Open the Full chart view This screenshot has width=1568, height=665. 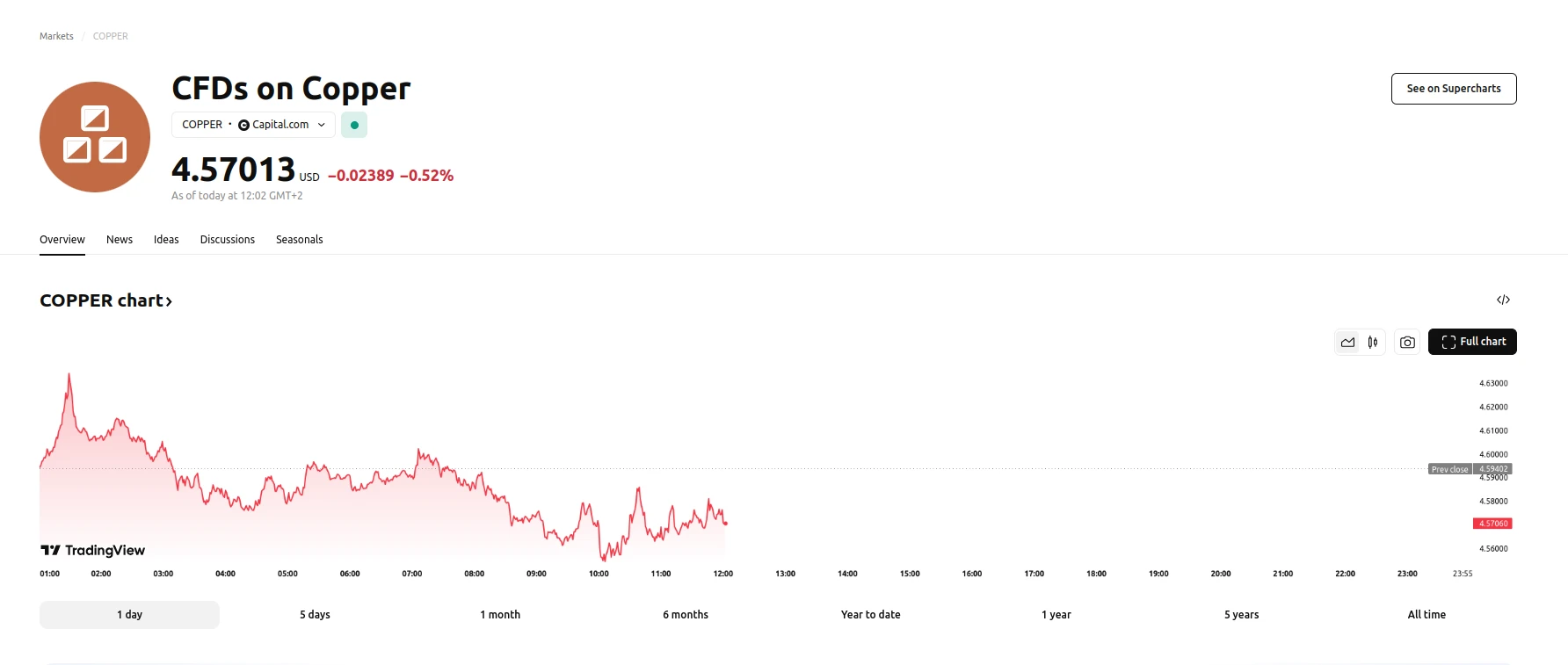(1472, 342)
